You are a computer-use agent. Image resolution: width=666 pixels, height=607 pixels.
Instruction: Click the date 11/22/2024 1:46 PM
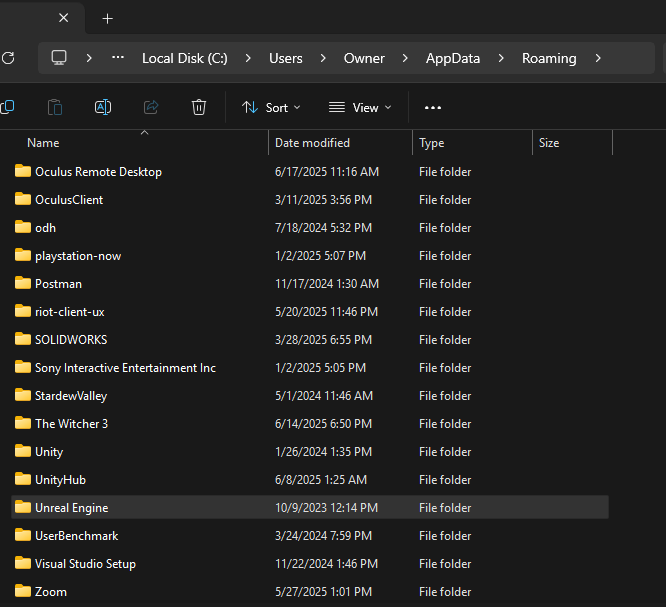point(326,564)
